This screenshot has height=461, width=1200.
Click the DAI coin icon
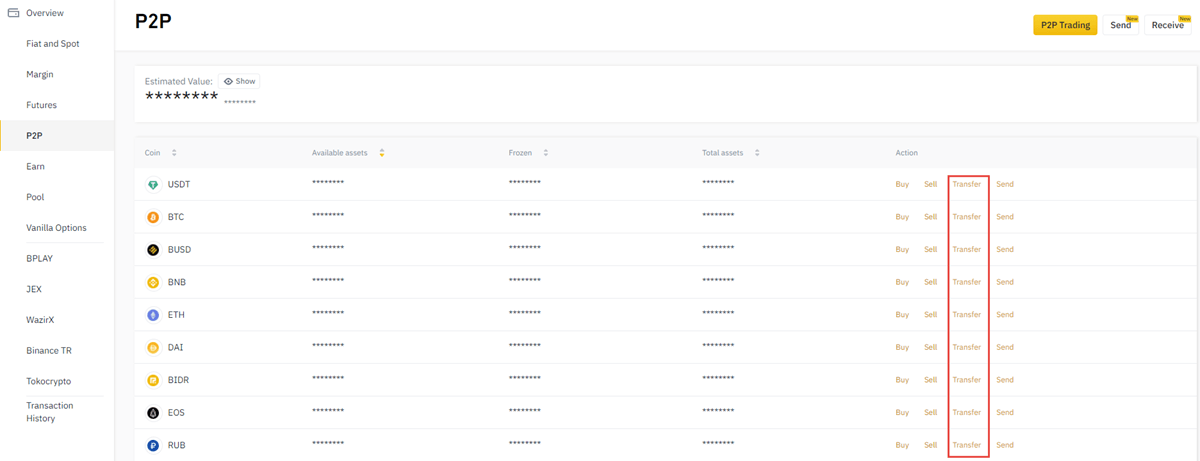point(153,348)
